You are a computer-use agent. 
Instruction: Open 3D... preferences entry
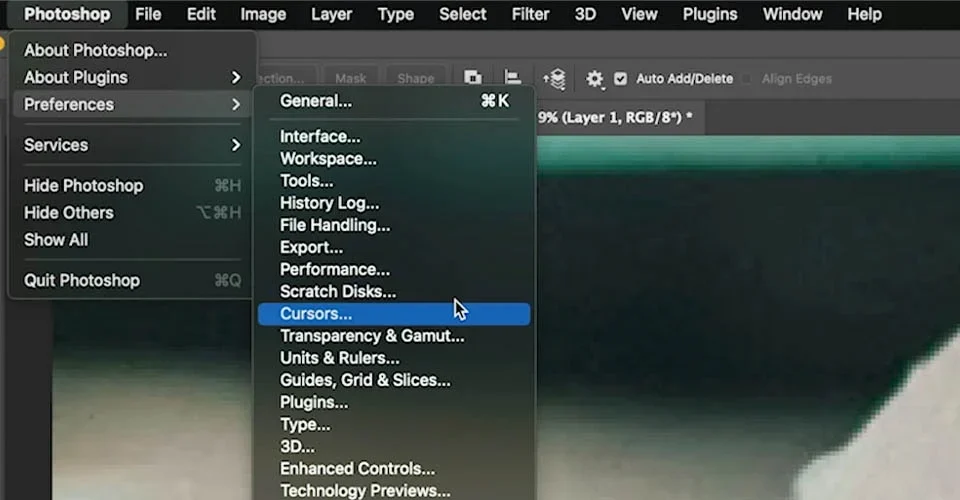coord(394,446)
